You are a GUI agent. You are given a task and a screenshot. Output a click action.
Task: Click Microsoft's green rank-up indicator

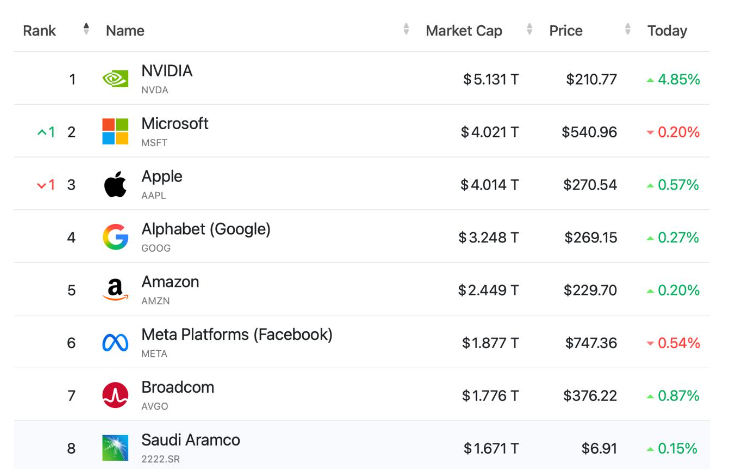45,132
